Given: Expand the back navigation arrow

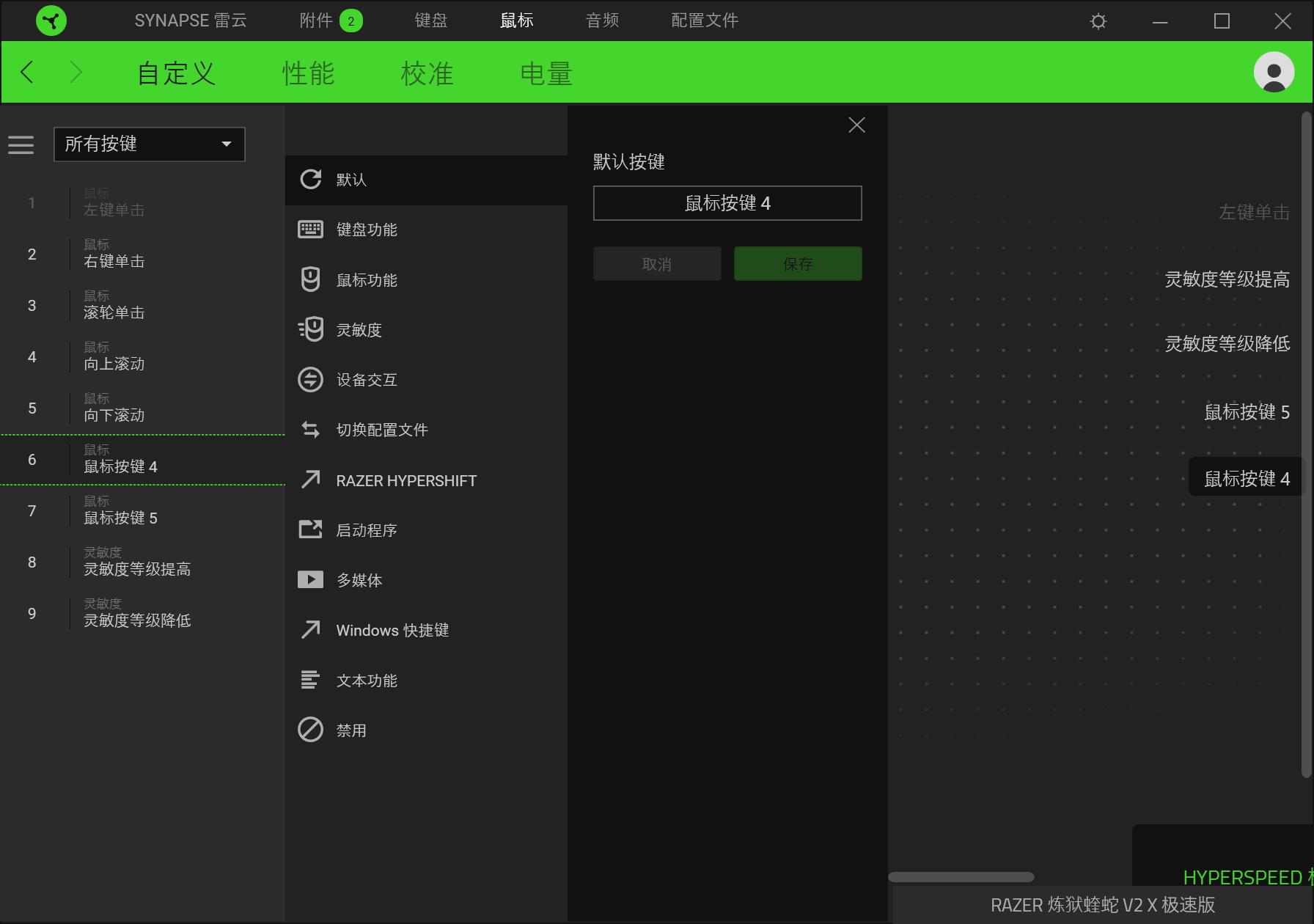Looking at the screenshot, I should 27,72.
